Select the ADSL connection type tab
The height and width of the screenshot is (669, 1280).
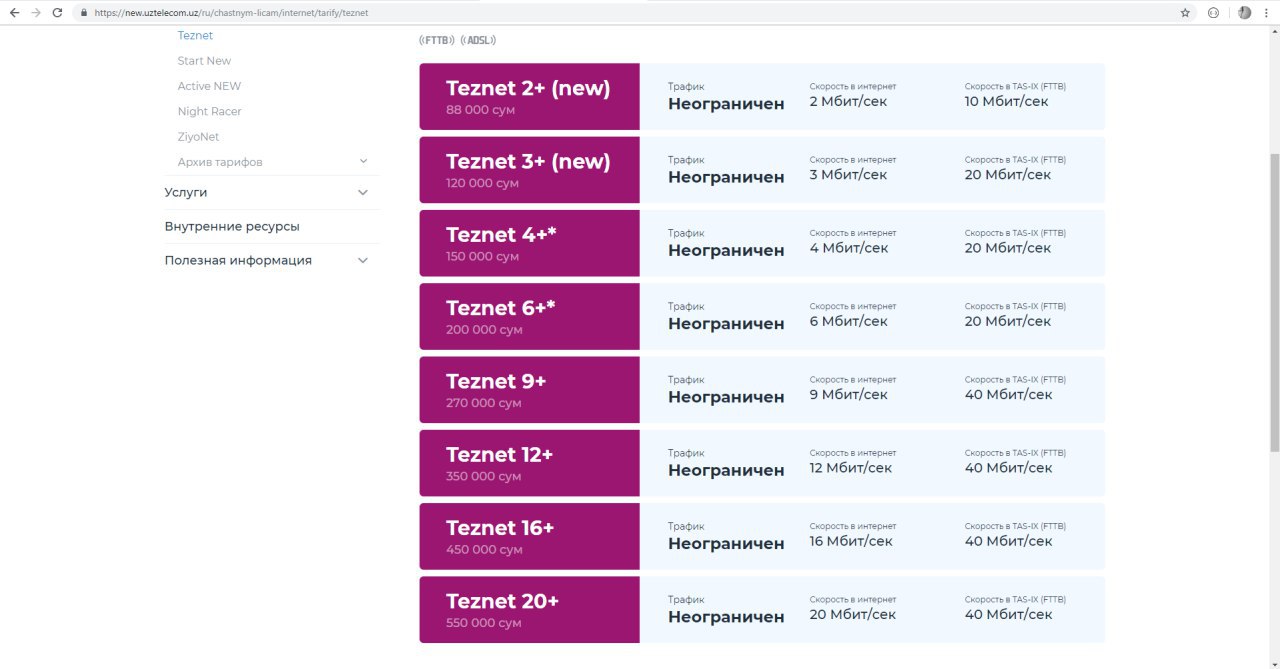(478, 40)
